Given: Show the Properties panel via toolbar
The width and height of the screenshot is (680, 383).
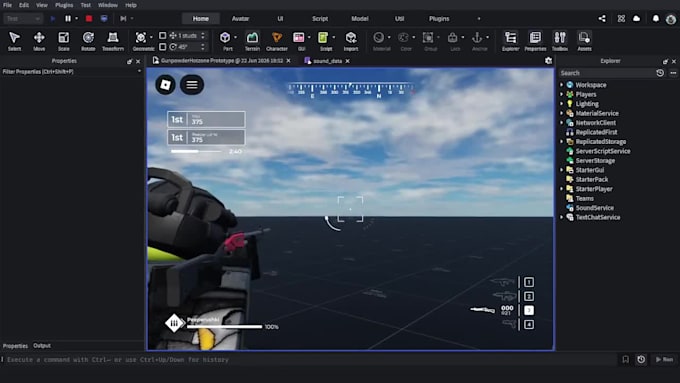Looking at the screenshot, I should (535, 41).
